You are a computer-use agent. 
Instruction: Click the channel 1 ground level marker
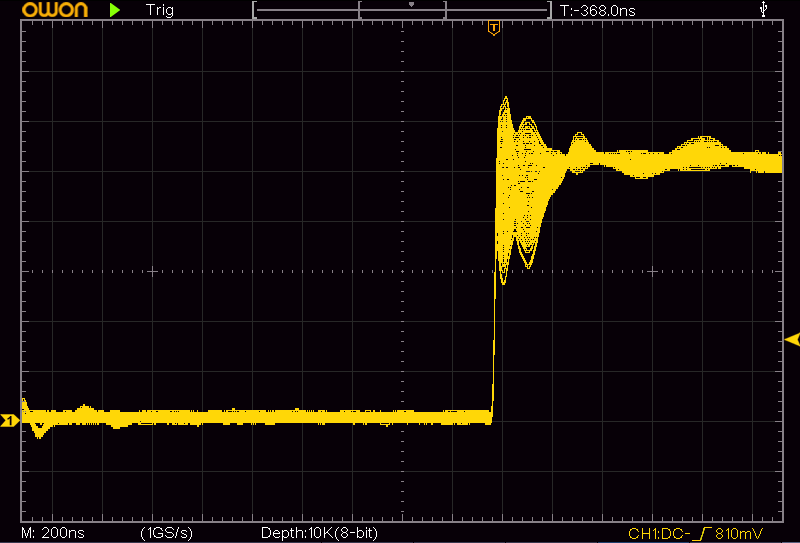pyautogui.click(x=10, y=421)
